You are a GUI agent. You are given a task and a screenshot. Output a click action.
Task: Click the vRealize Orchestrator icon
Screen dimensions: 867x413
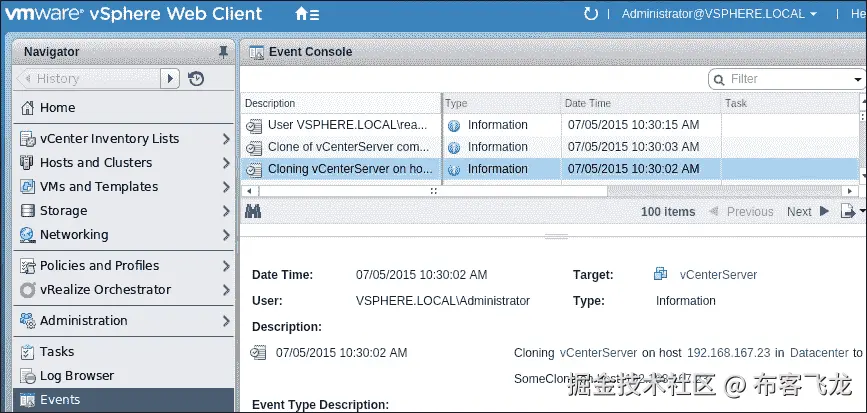pyautogui.click(x=27, y=290)
